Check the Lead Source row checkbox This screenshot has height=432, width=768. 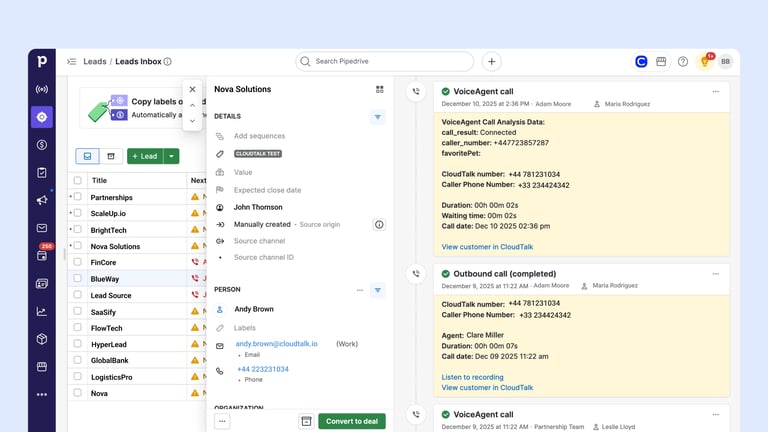[77, 295]
